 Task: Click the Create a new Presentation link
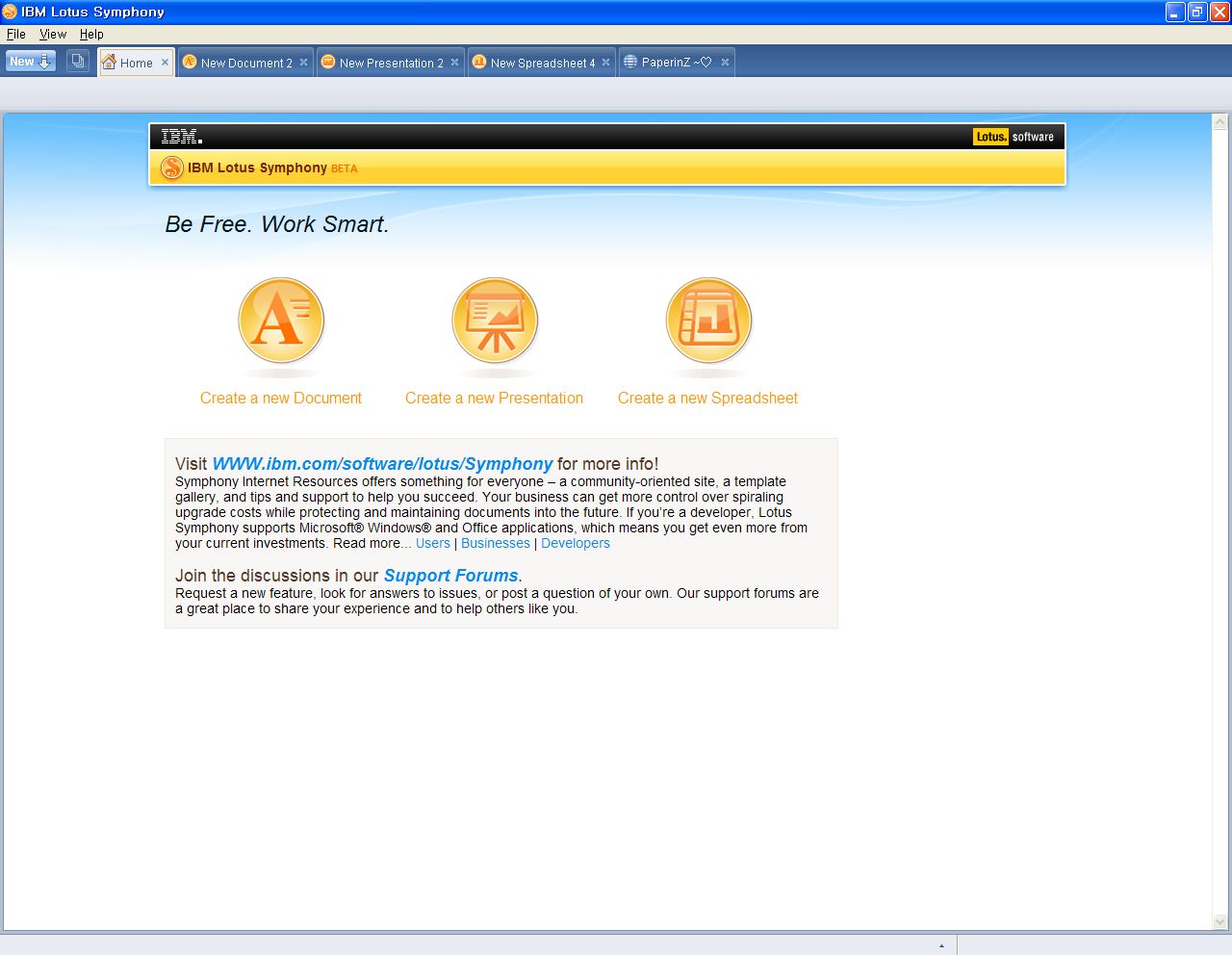tap(494, 398)
